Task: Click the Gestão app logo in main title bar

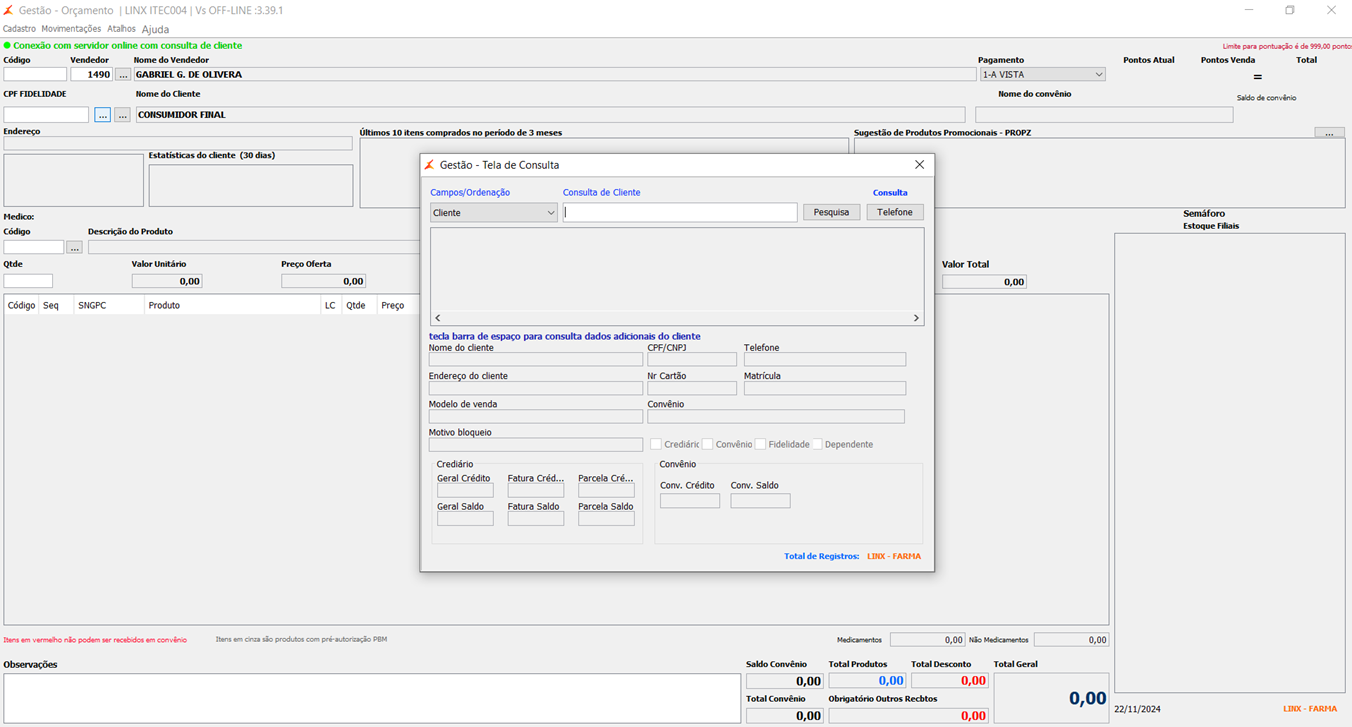Action: point(9,10)
